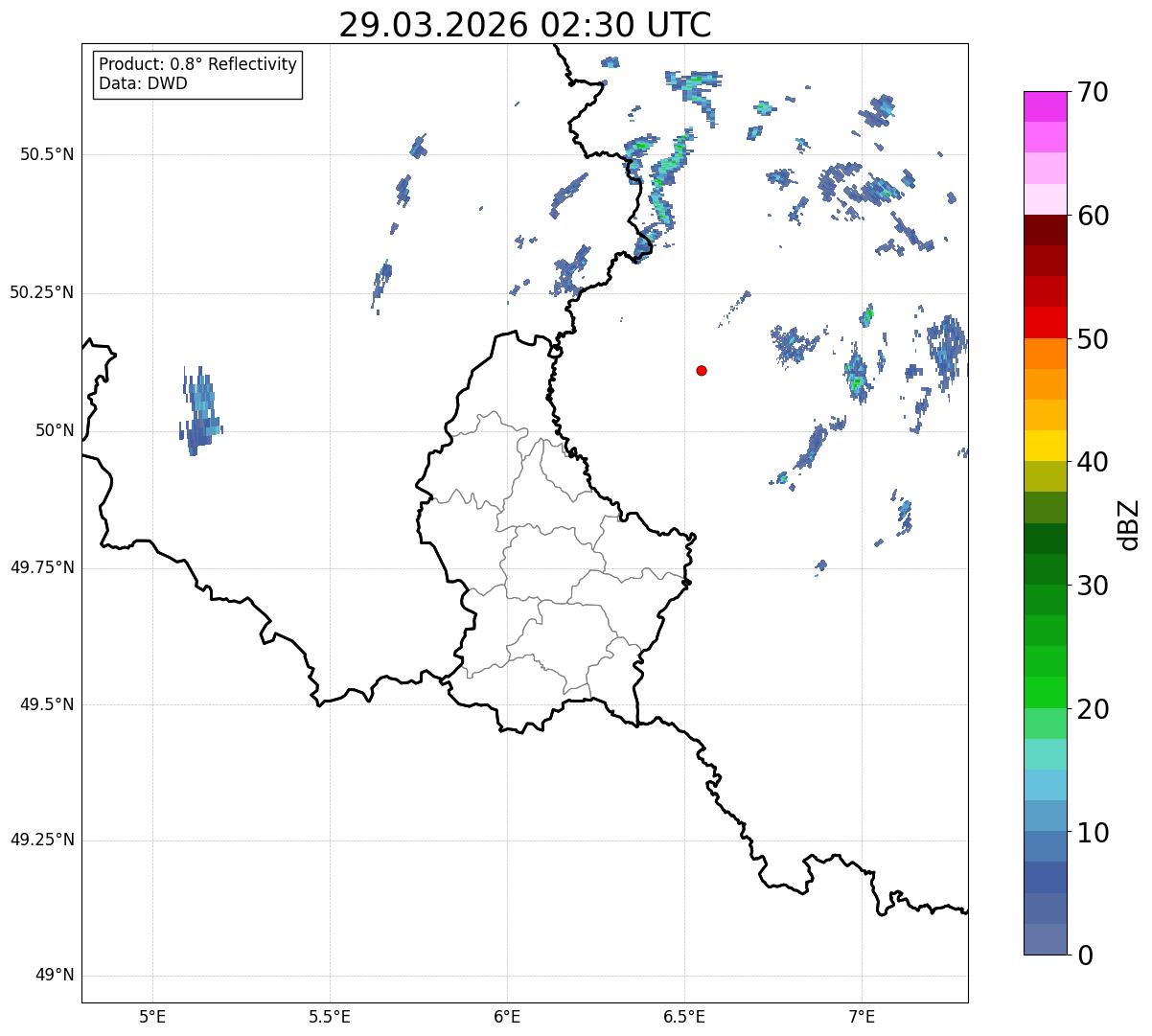The height and width of the screenshot is (1036, 1152).
Task: Click the red radar site marker dot
Action: [x=702, y=370]
